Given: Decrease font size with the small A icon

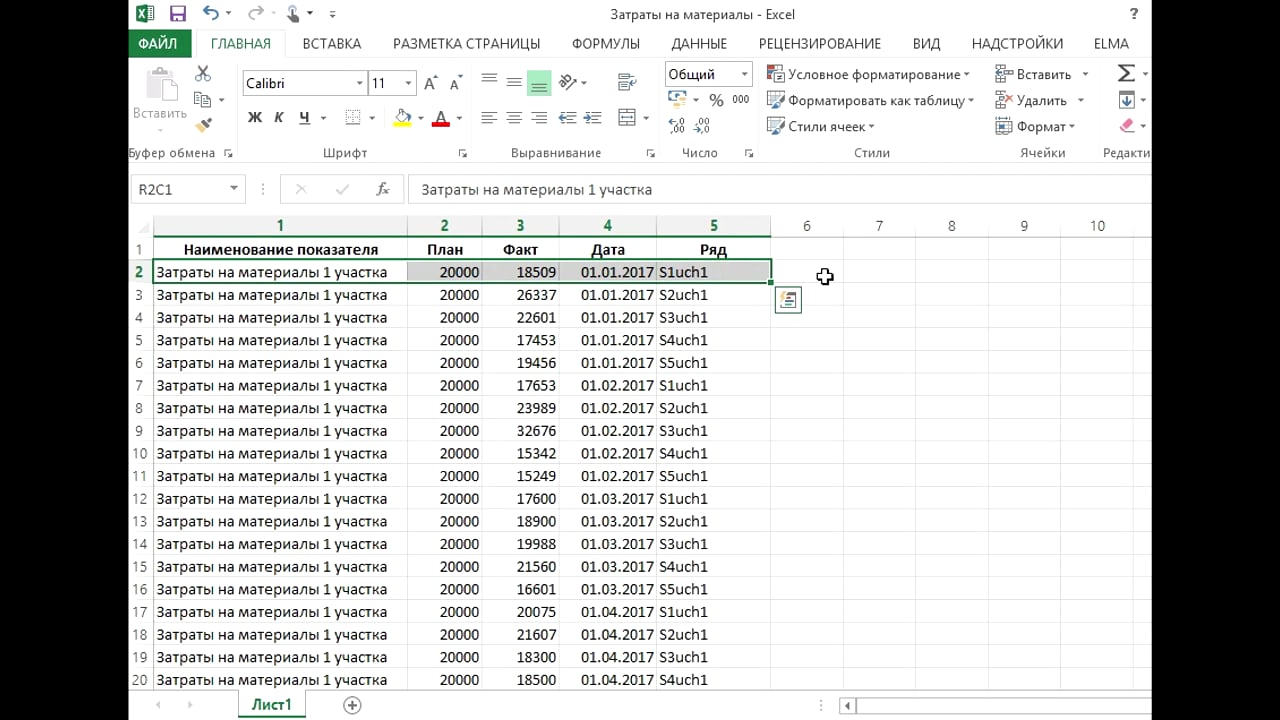Looking at the screenshot, I should coord(456,83).
